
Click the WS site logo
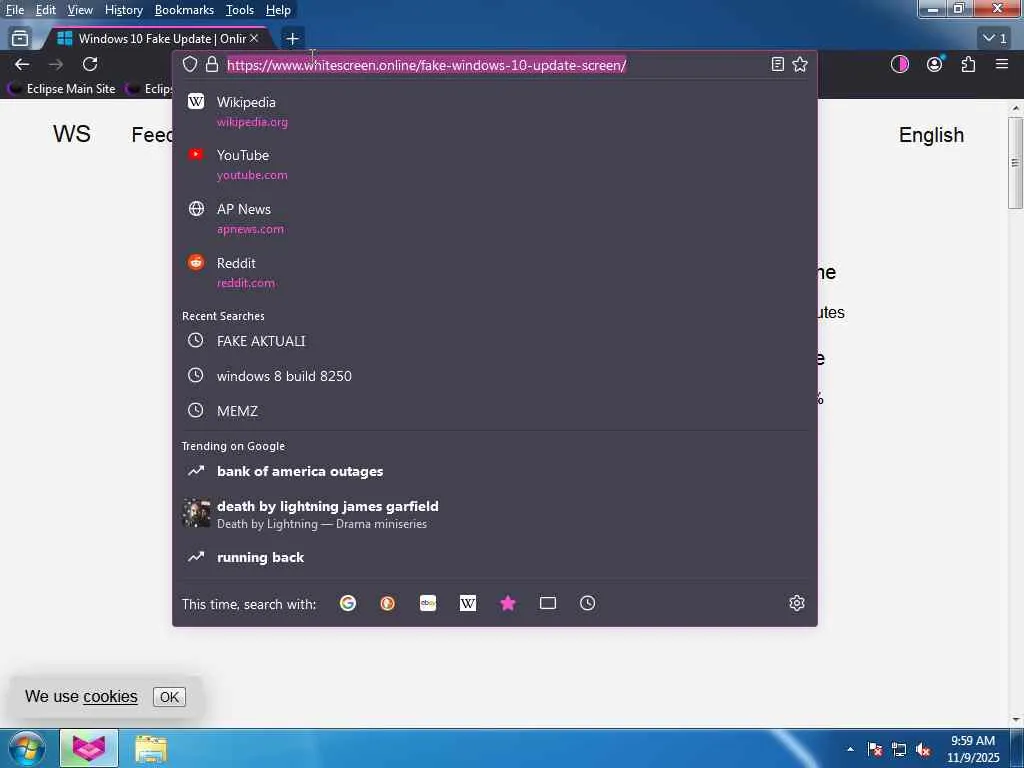[x=72, y=134]
